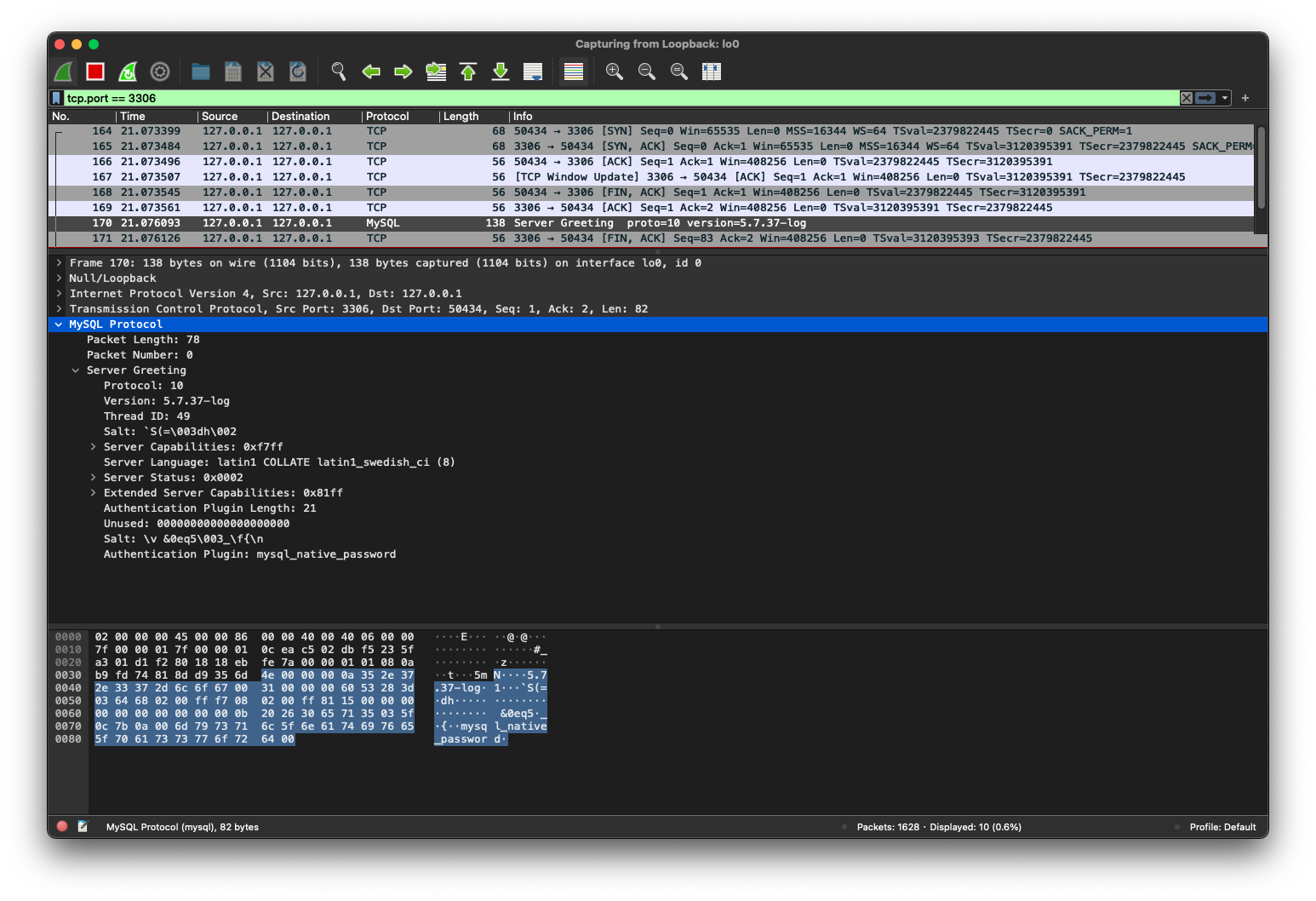Toggle auto-scroll during live capture

tap(533, 72)
